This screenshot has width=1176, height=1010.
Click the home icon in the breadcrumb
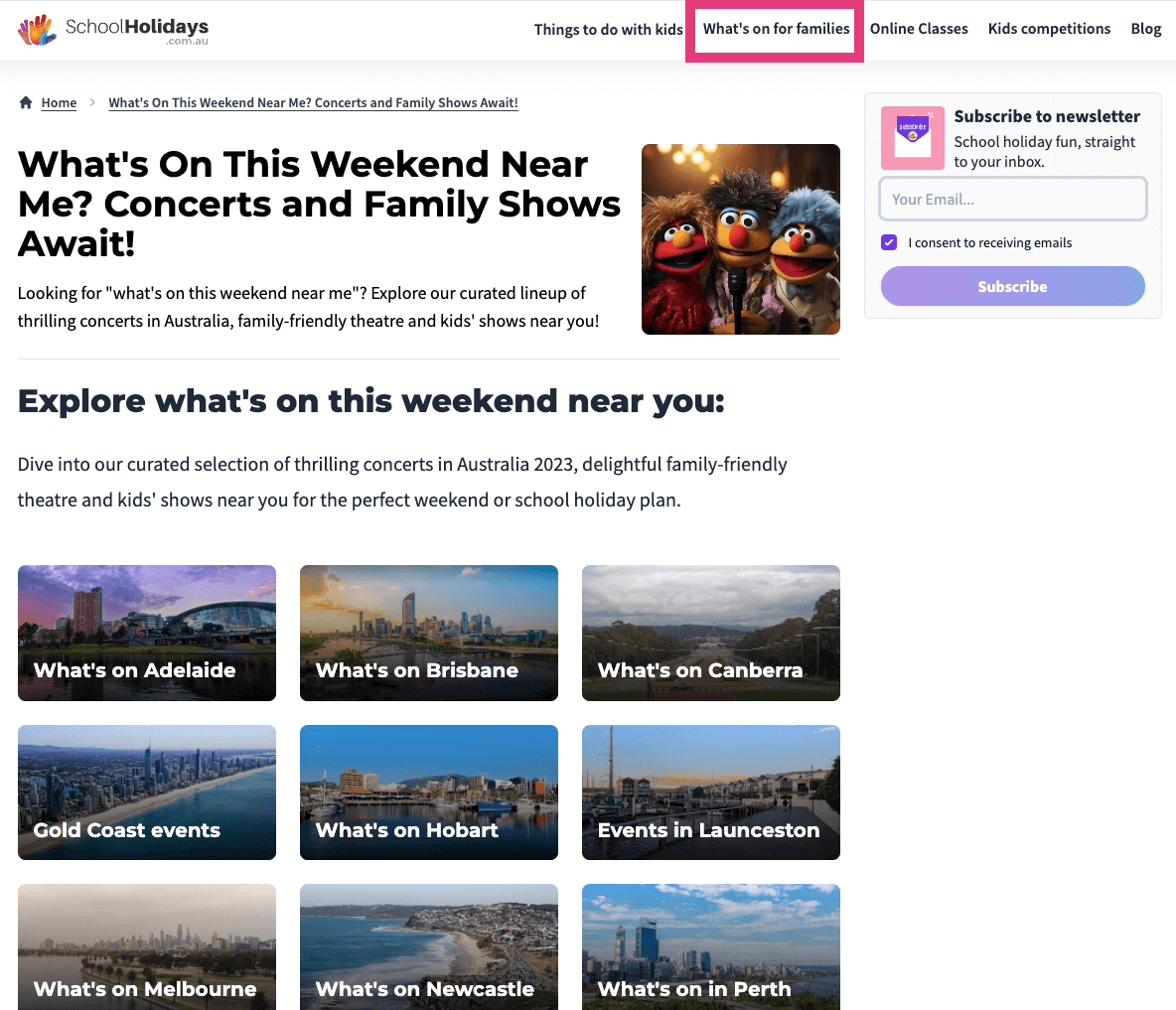coord(26,101)
